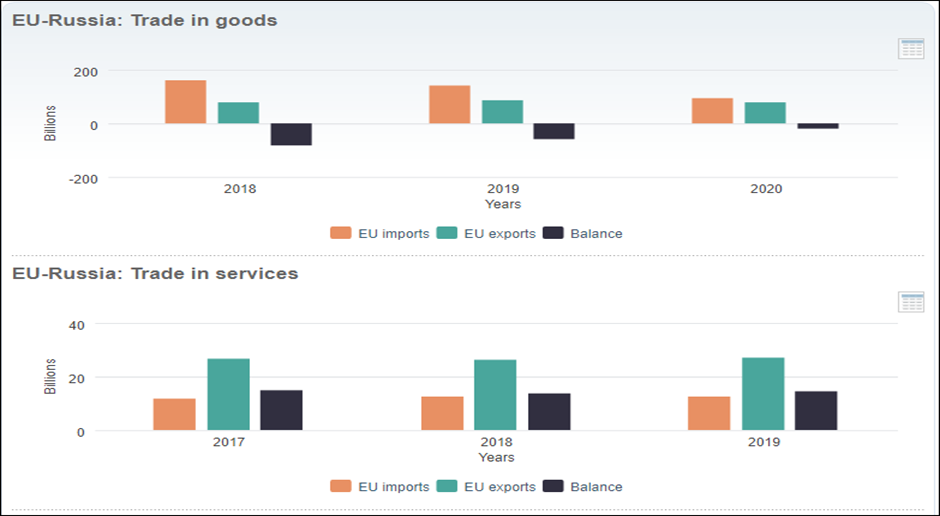940x516 pixels.
Task: Click the 2020 Balance bar in goods chart
Action: tap(817, 127)
